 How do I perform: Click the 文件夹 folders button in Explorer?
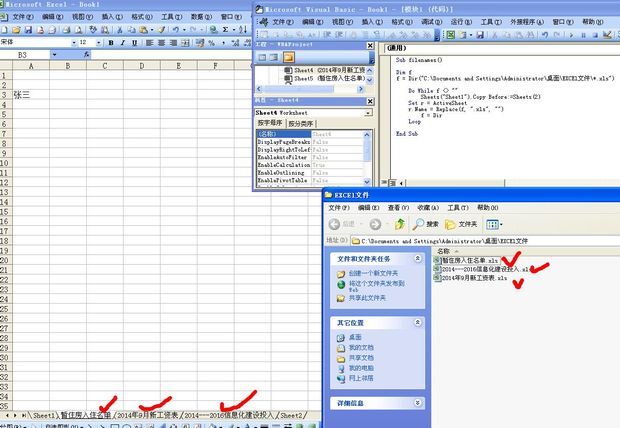(461, 224)
